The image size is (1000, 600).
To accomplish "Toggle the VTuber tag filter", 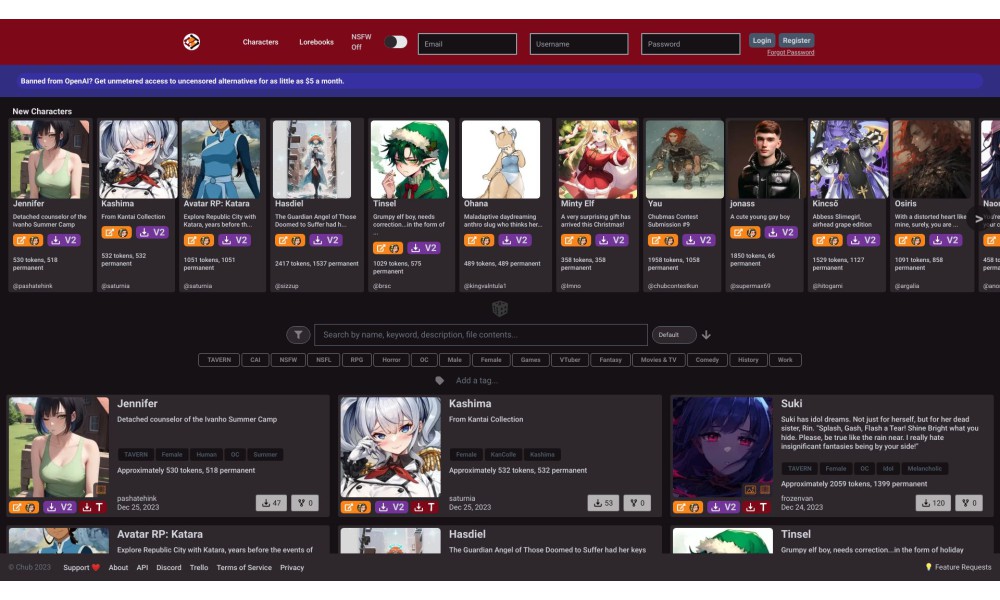I will [x=570, y=360].
